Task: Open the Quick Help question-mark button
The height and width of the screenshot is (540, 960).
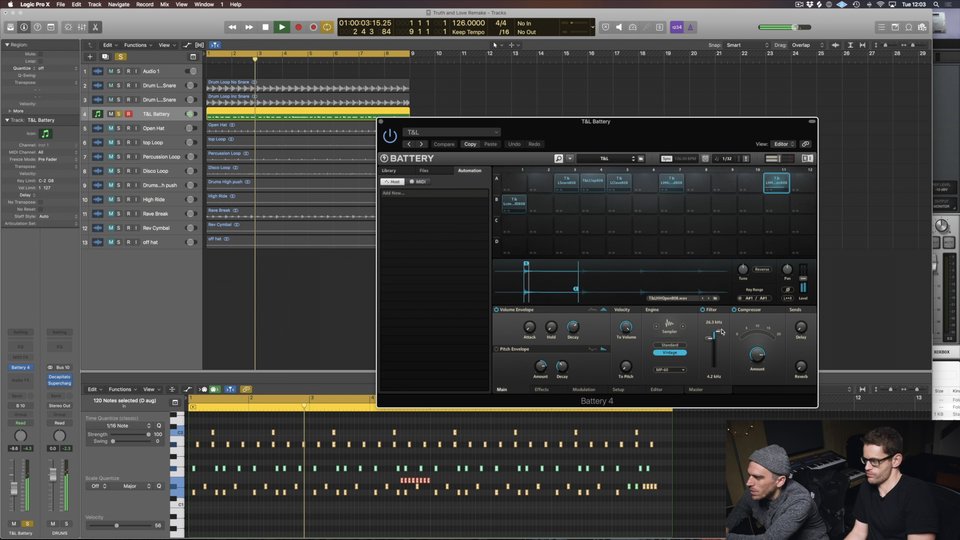Action: 37,27
